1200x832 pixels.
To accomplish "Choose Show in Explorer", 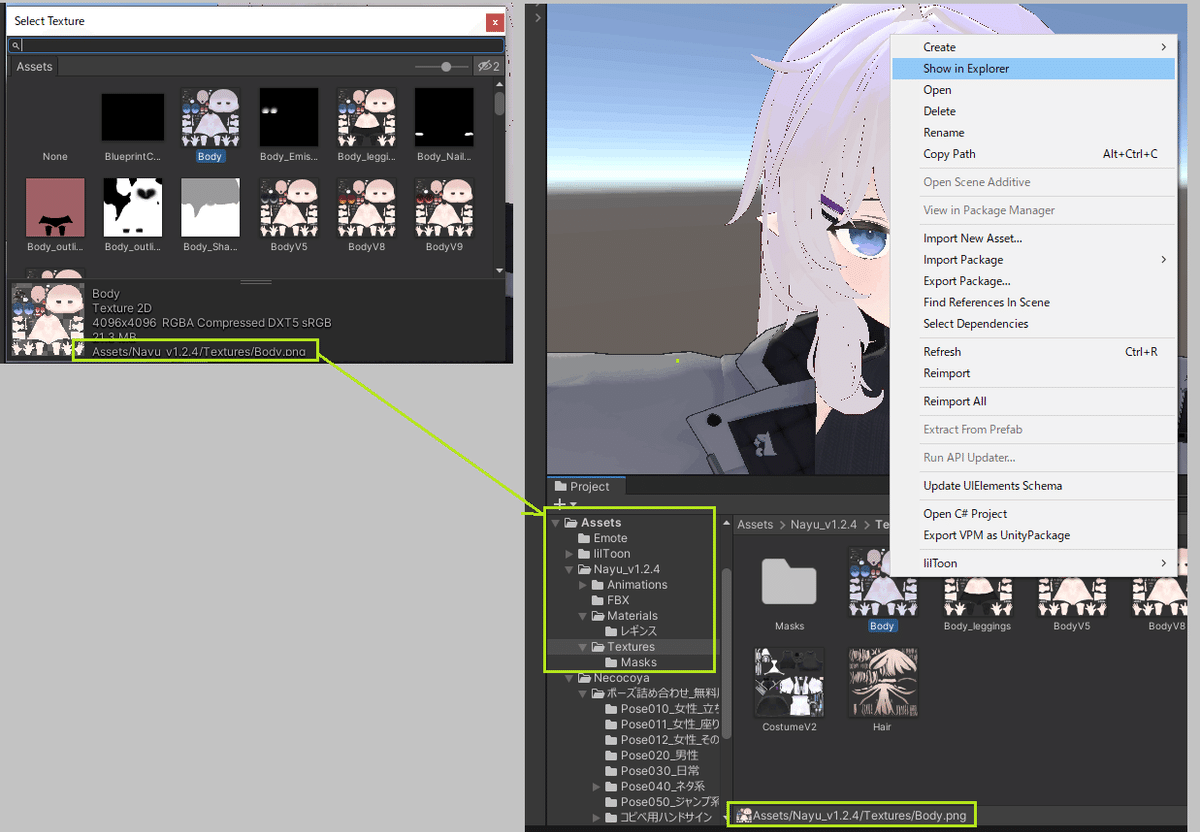I will point(1033,69).
